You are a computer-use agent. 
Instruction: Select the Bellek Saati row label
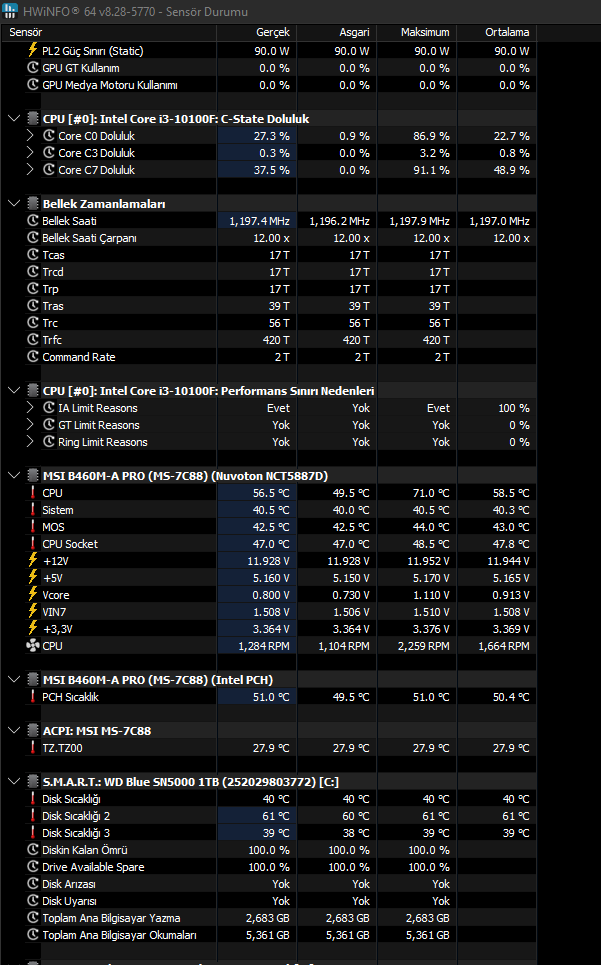tap(70, 220)
